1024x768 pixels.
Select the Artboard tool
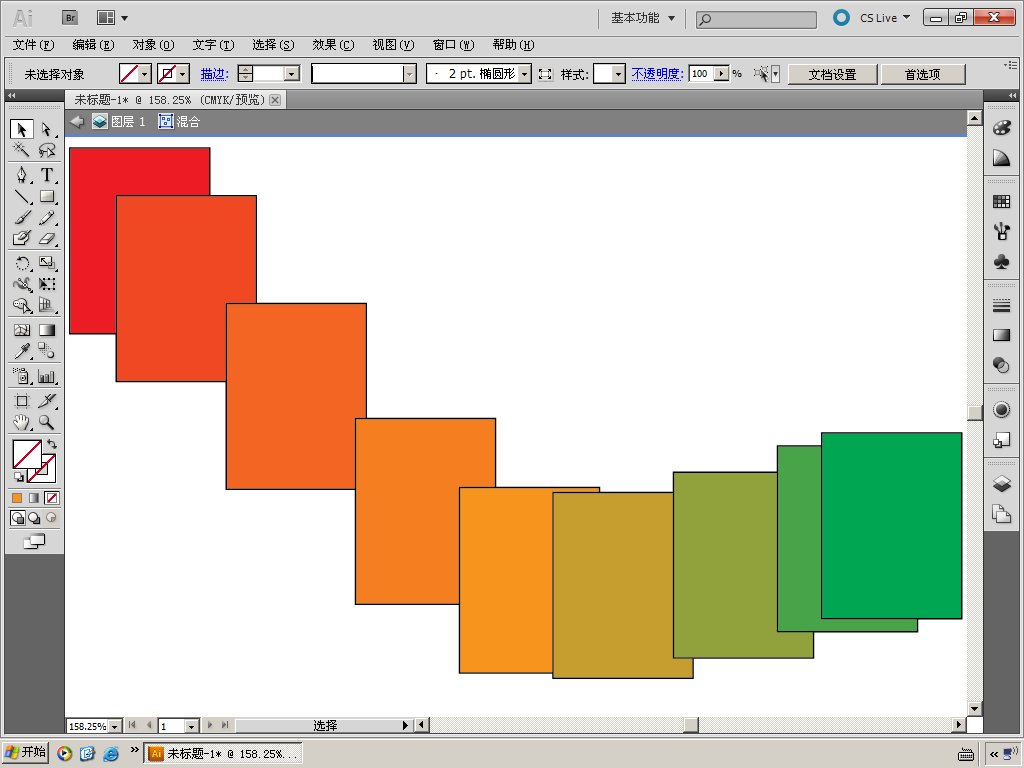click(x=22, y=401)
